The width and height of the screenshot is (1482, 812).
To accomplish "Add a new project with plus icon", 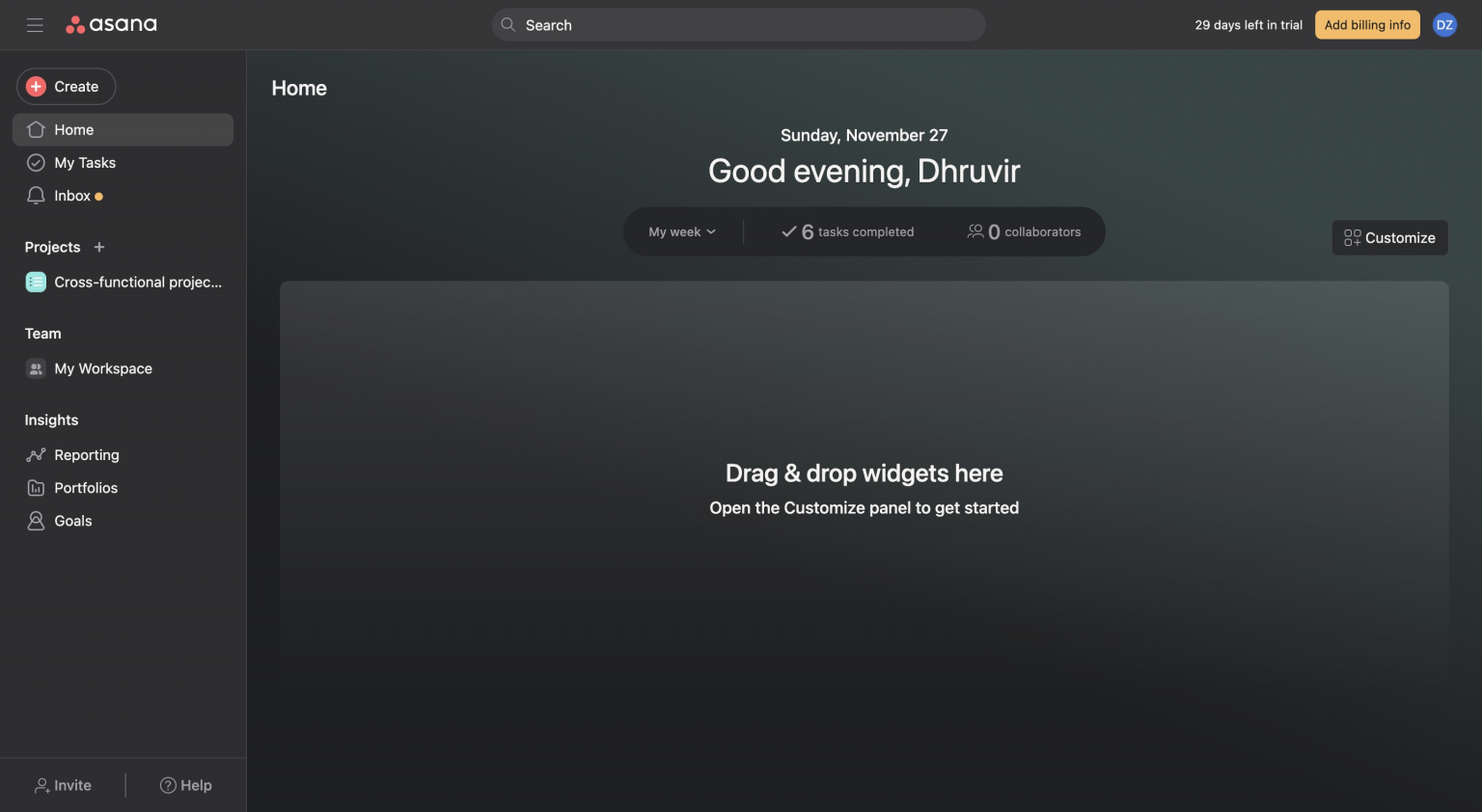I will 99,248.
